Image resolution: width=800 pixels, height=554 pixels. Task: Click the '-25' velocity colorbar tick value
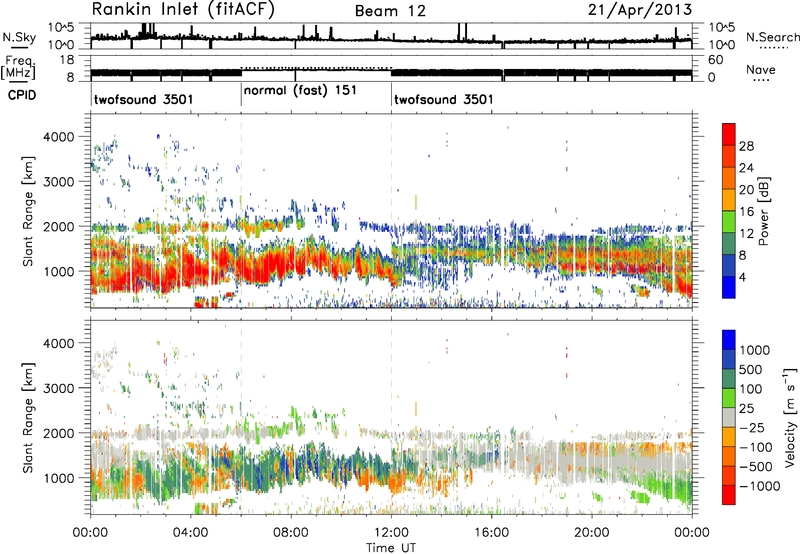pyautogui.click(x=752, y=427)
